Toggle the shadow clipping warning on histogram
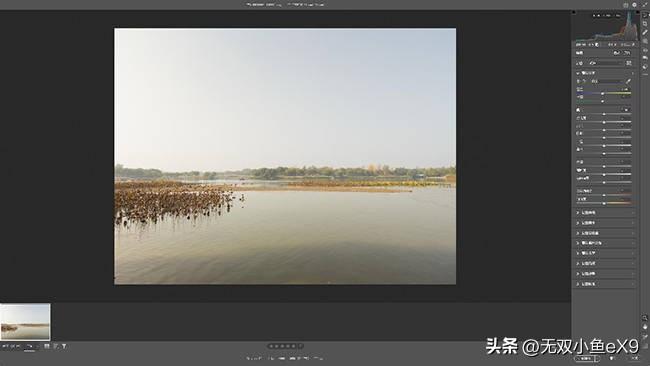Viewport: 650px width, 366px height. pyautogui.click(x=574, y=12)
